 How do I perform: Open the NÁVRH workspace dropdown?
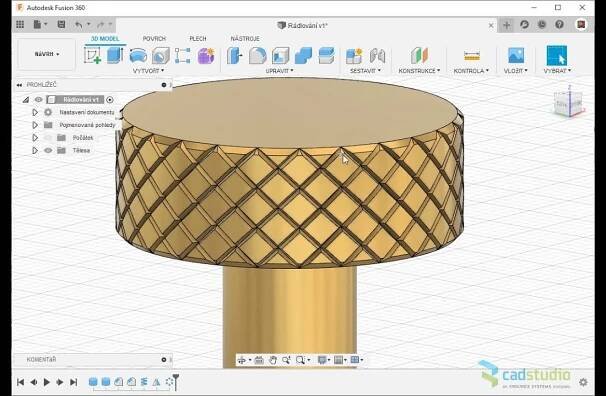(x=47, y=54)
